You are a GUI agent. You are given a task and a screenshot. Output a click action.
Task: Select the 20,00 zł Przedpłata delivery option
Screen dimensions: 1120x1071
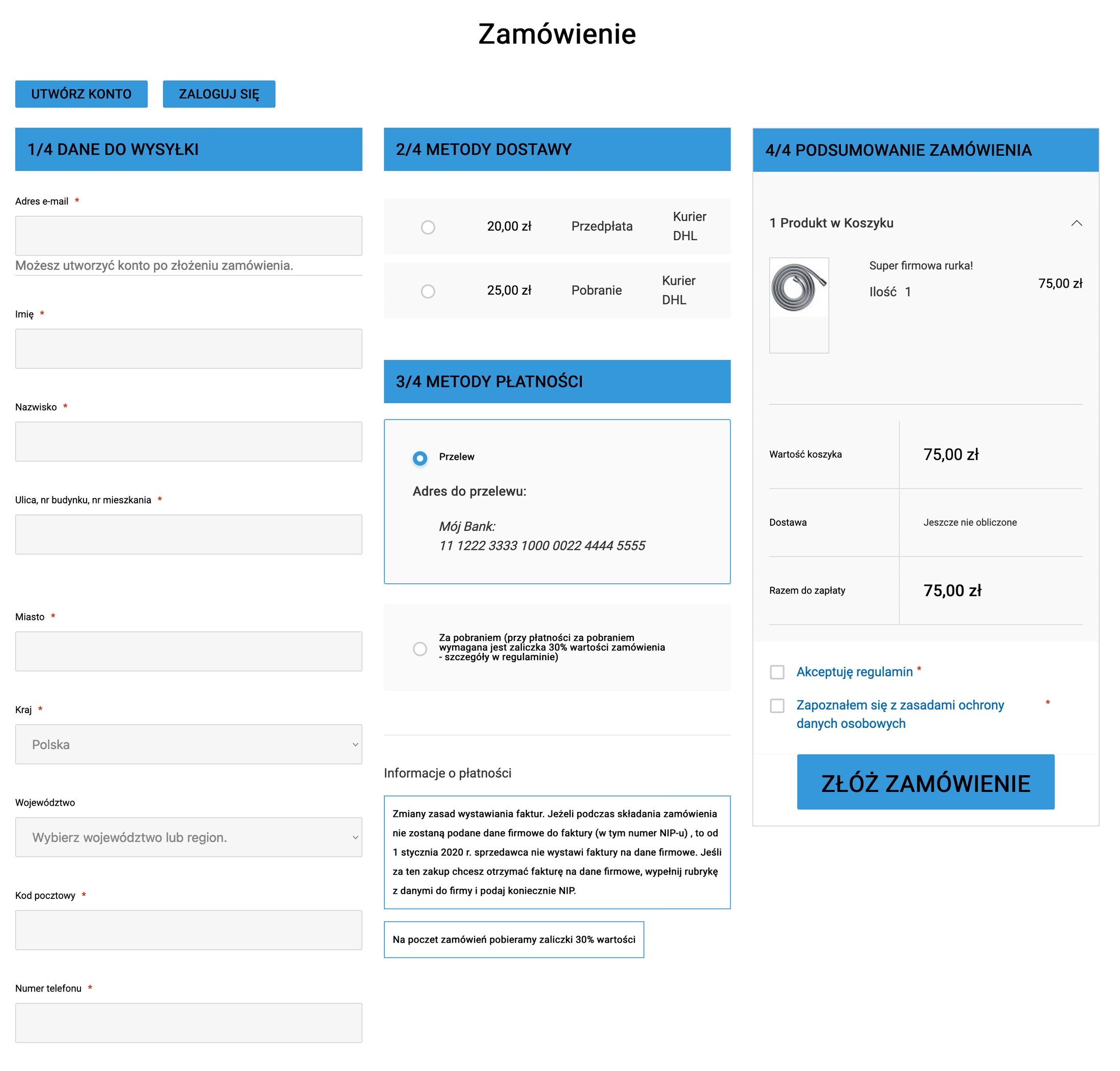click(428, 227)
